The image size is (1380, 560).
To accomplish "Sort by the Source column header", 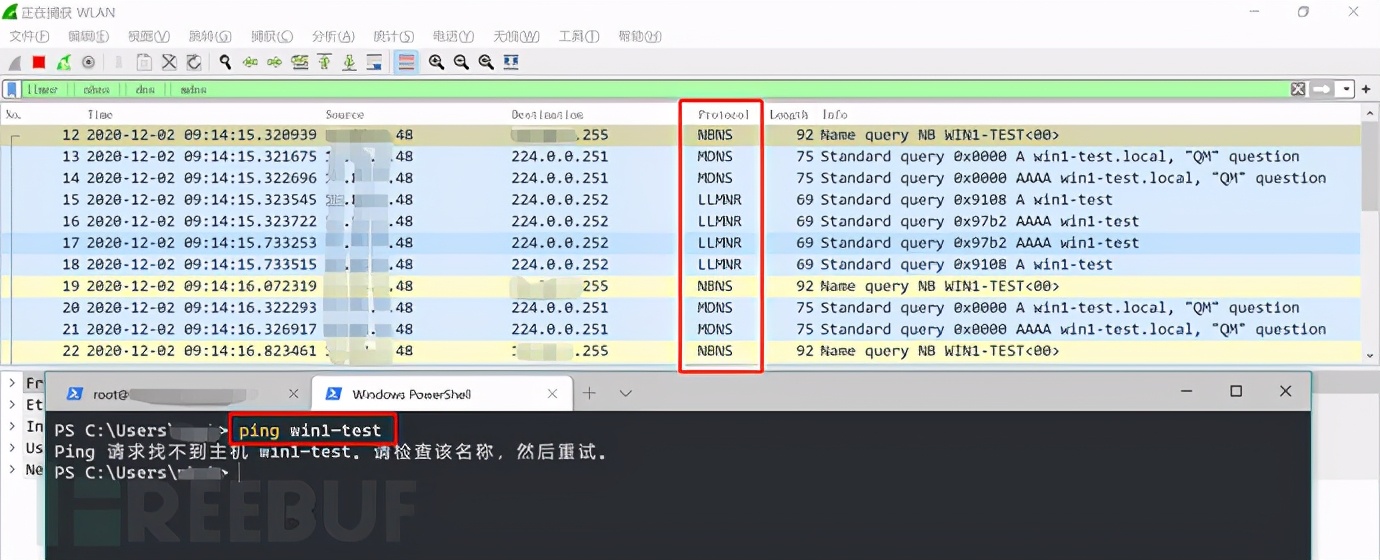I will 345,115.
